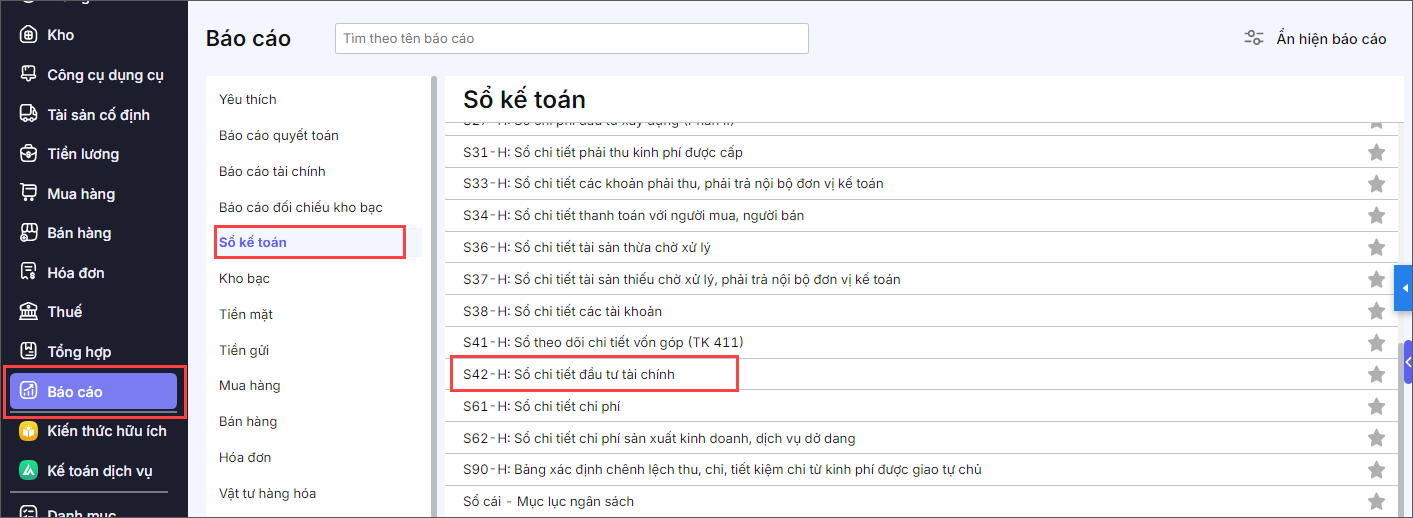Click the Kiến thức hữu ích yellow icon
The image size is (1413, 518).
click(28, 431)
